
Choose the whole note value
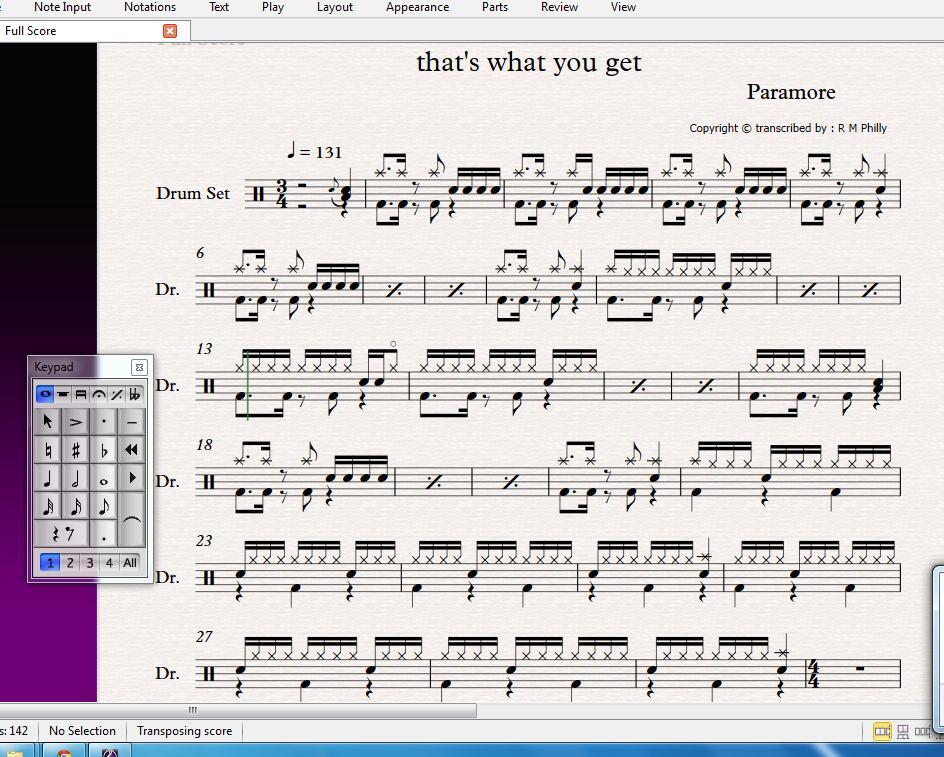[104, 478]
